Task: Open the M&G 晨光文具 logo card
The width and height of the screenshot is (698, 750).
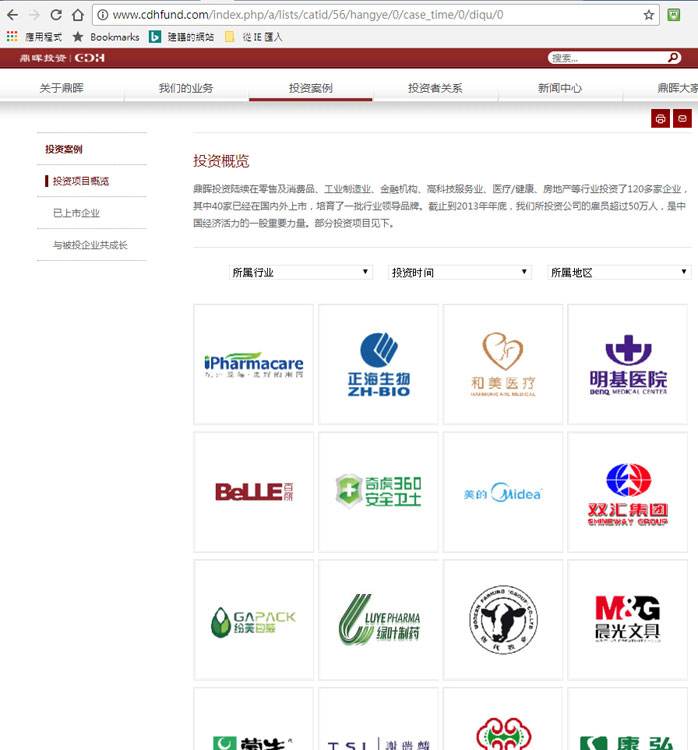Action: pyautogui.click(x=628, y=619)
